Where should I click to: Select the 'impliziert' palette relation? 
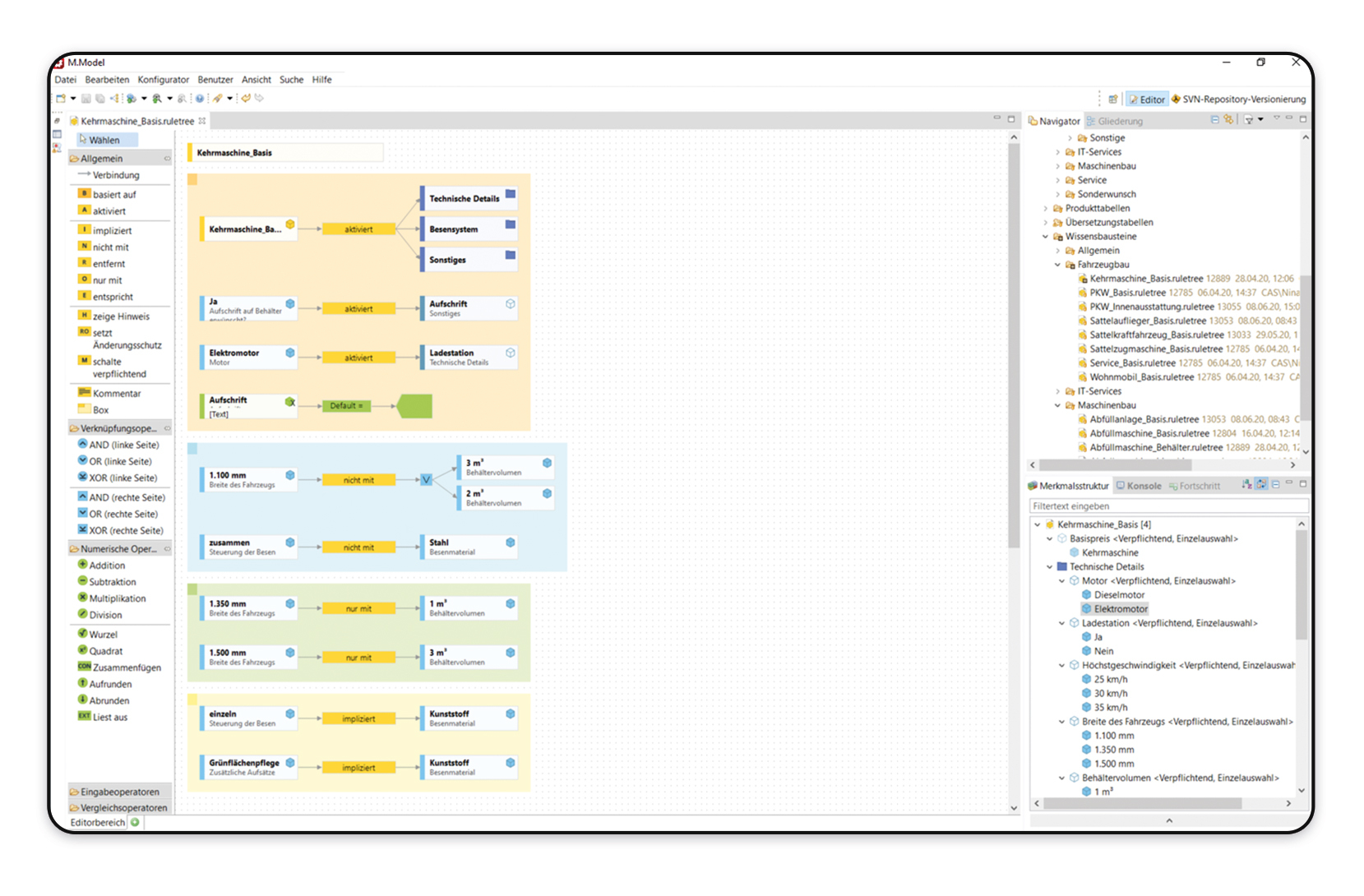pos(105,231)
